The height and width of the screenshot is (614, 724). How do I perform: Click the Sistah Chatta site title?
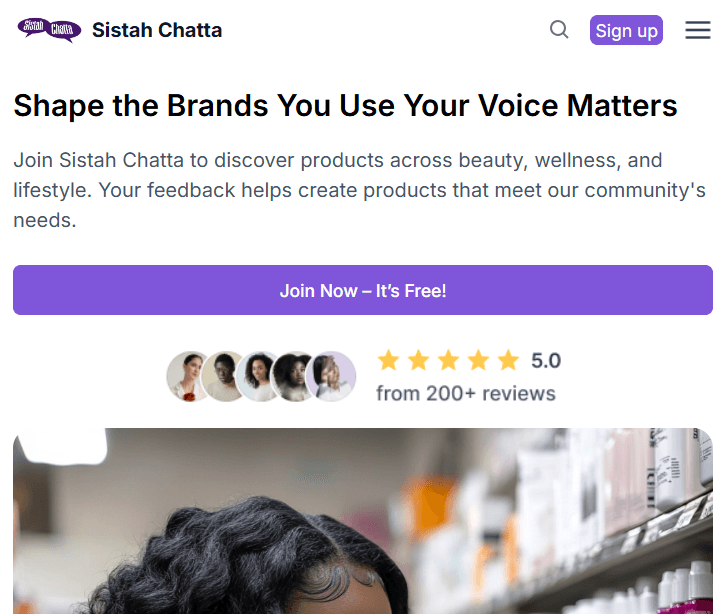(x=157, y=30)
